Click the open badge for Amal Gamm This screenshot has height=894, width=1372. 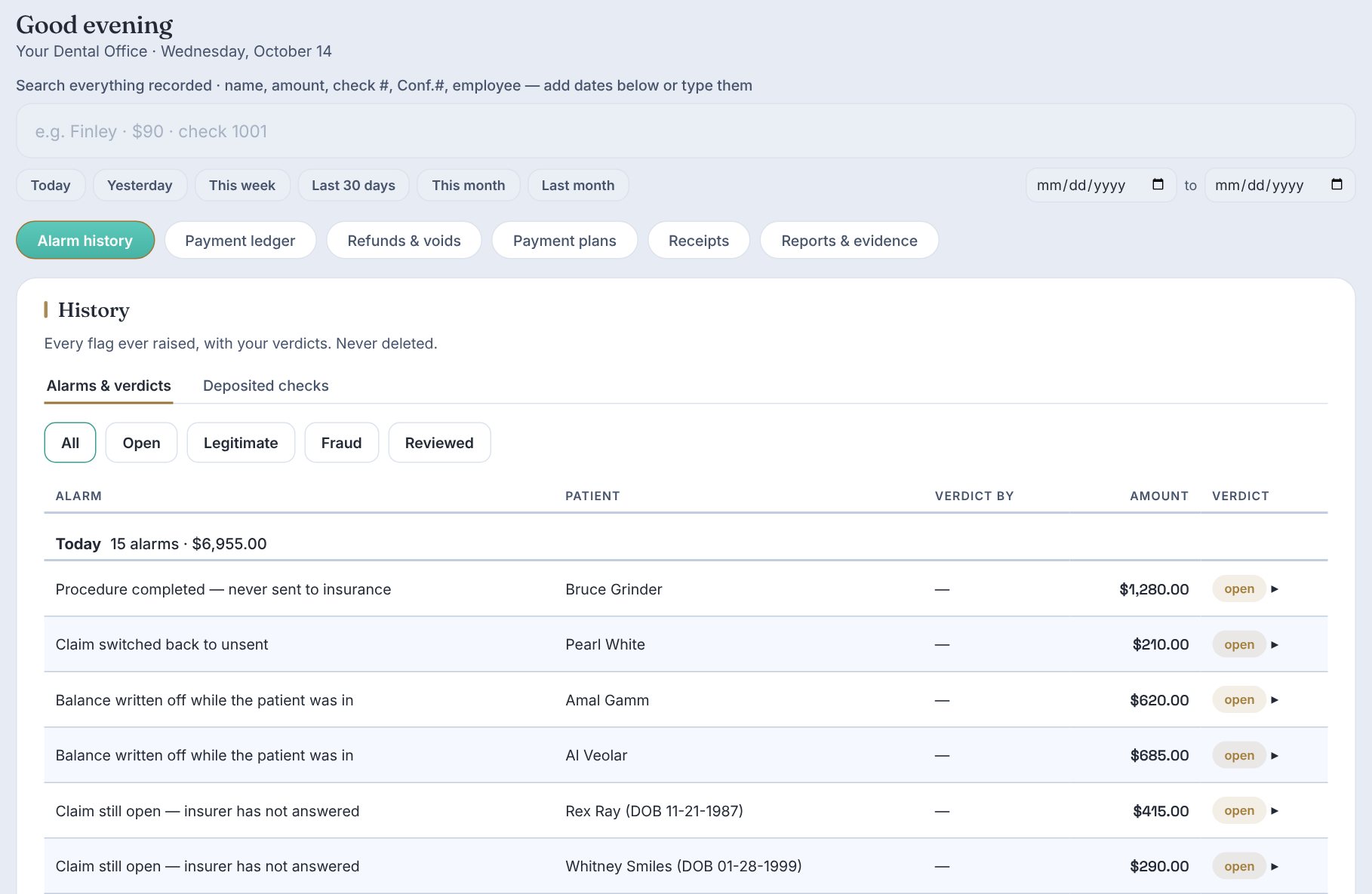pos(1239,700)
